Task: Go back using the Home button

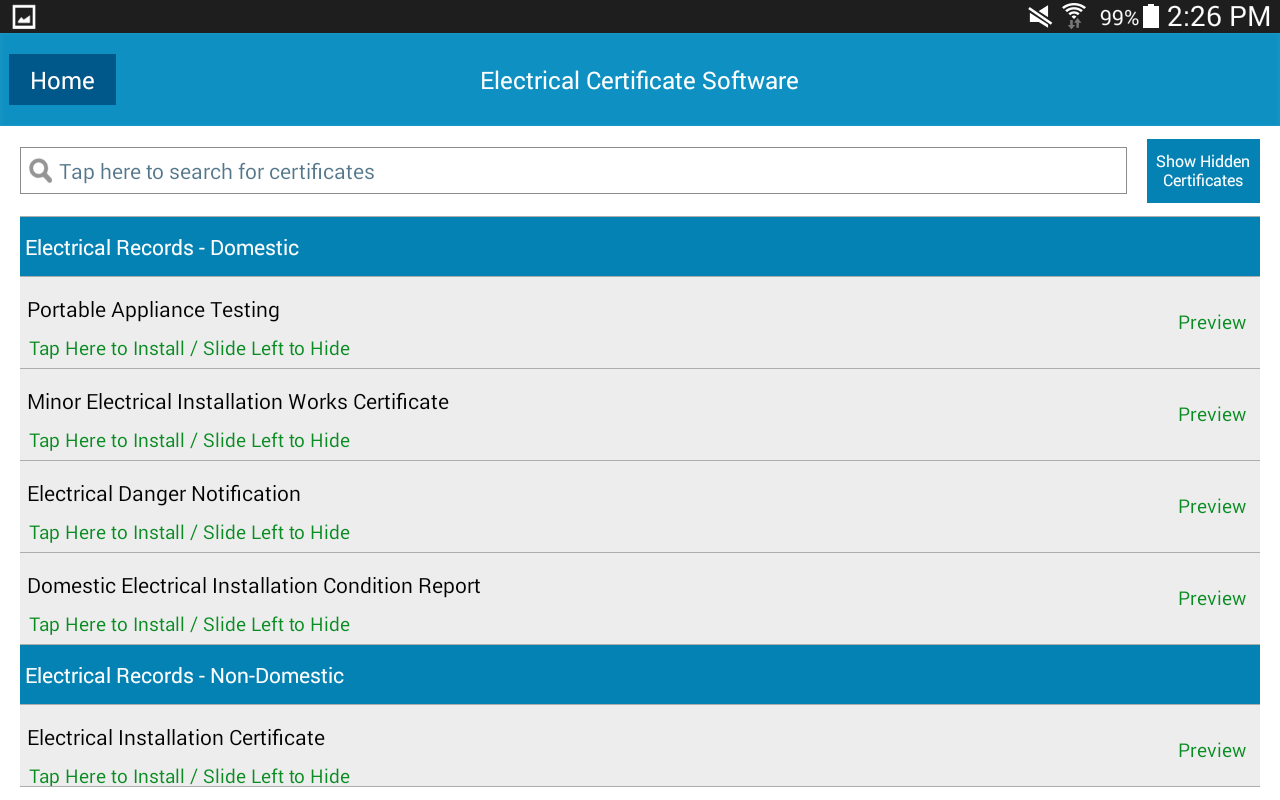Action: click(62, 80)
